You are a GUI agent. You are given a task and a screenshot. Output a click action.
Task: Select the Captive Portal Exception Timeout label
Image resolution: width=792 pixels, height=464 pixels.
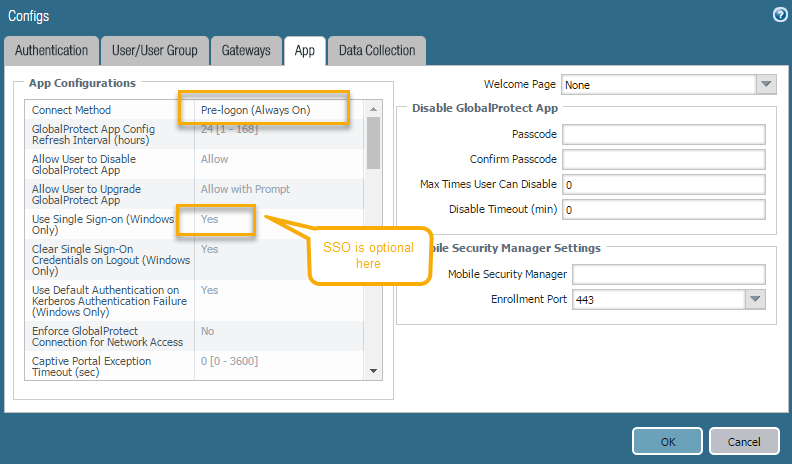(91, 367)
